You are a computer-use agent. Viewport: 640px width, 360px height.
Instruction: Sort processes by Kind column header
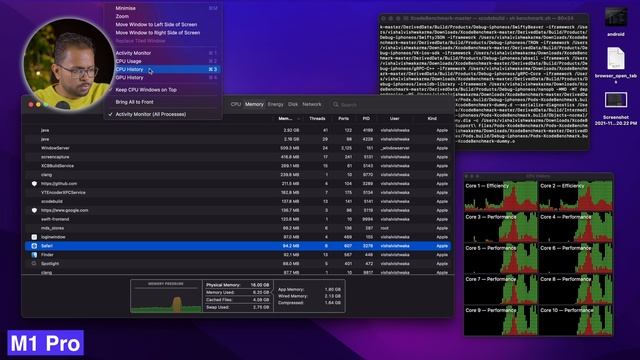(x=432, y=119)
